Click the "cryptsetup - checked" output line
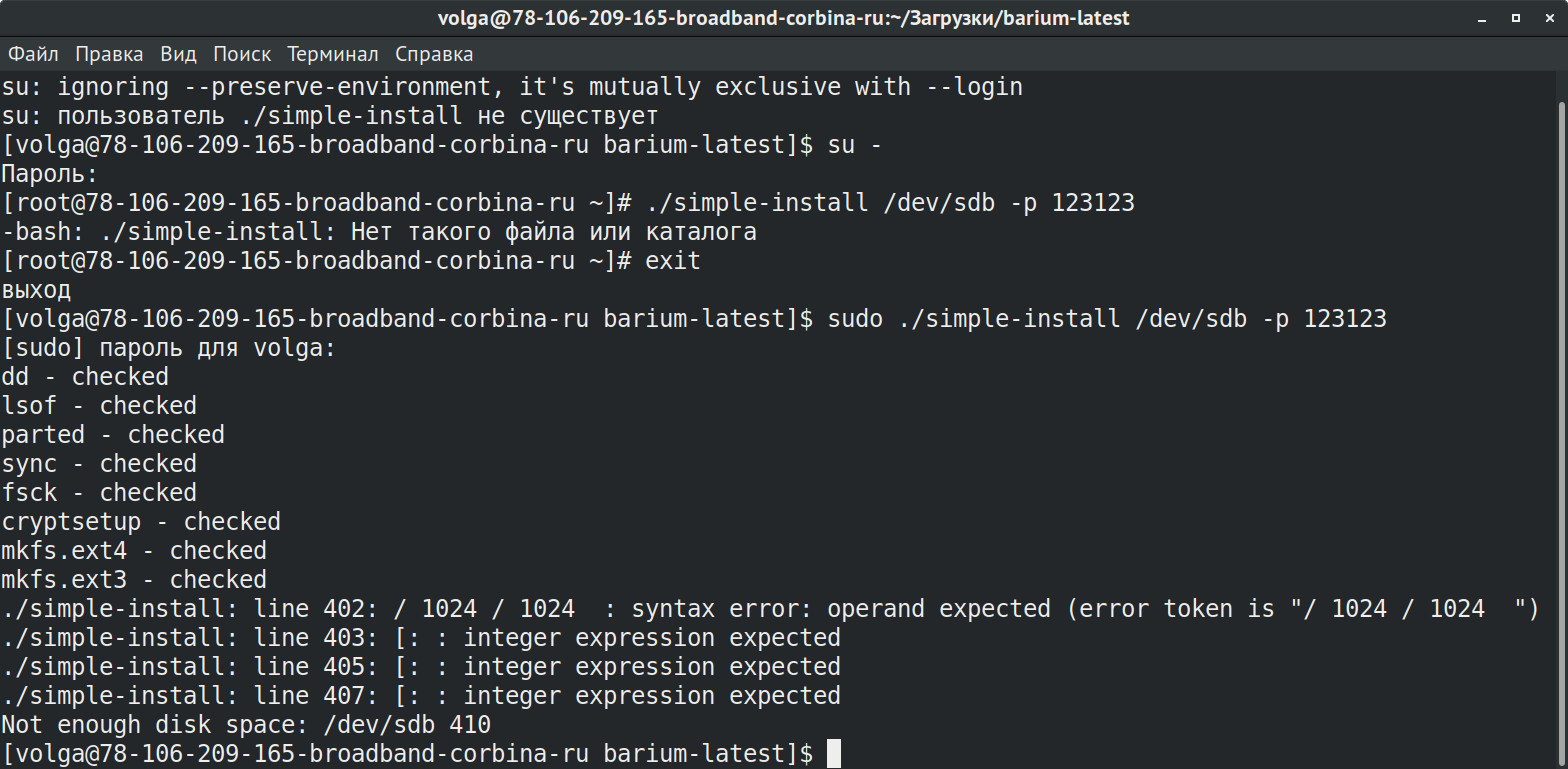The height and width of the screenshot is (769, 1568). tap(141, 522)
